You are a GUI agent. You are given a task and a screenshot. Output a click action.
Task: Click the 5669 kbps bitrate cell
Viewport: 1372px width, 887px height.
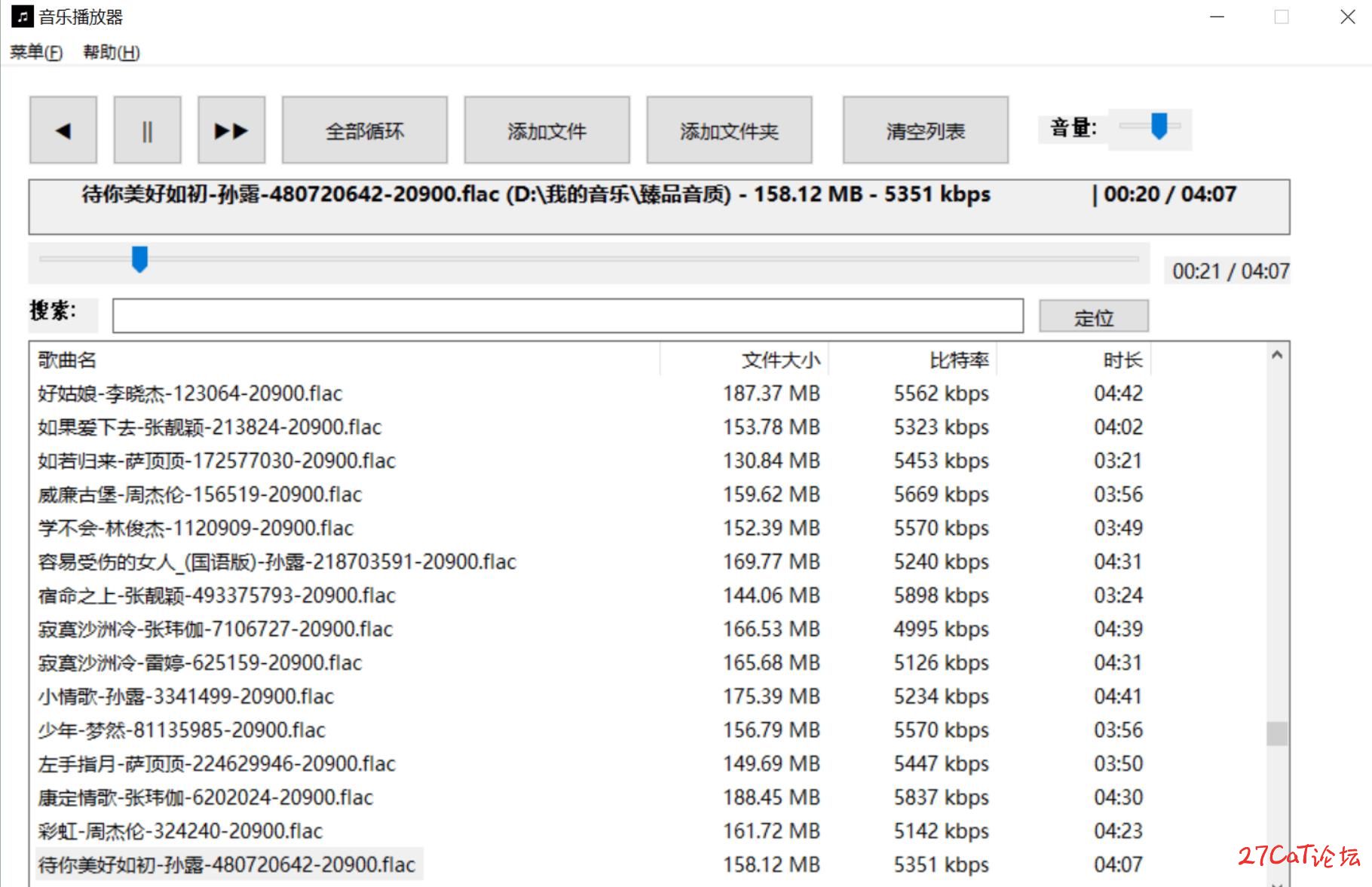click(x=941, y=494)
